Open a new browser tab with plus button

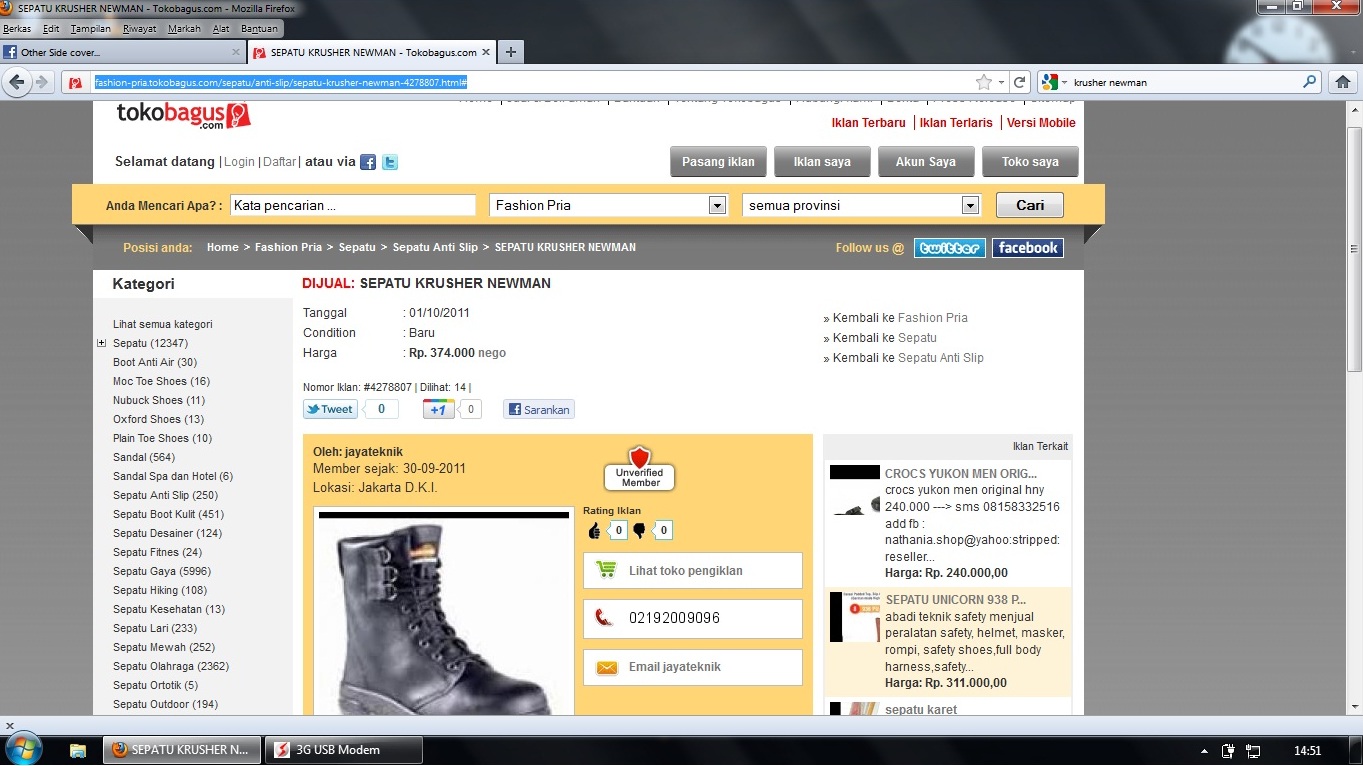[510, 52]
